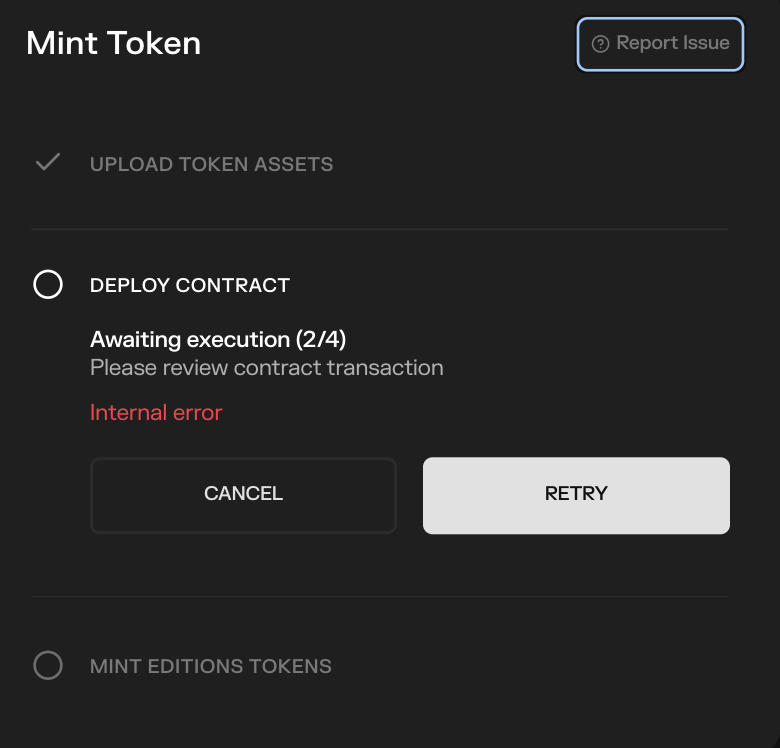The image size is (780, 748).
Task: Click the question mark help icon
Action: pos(601,44)
